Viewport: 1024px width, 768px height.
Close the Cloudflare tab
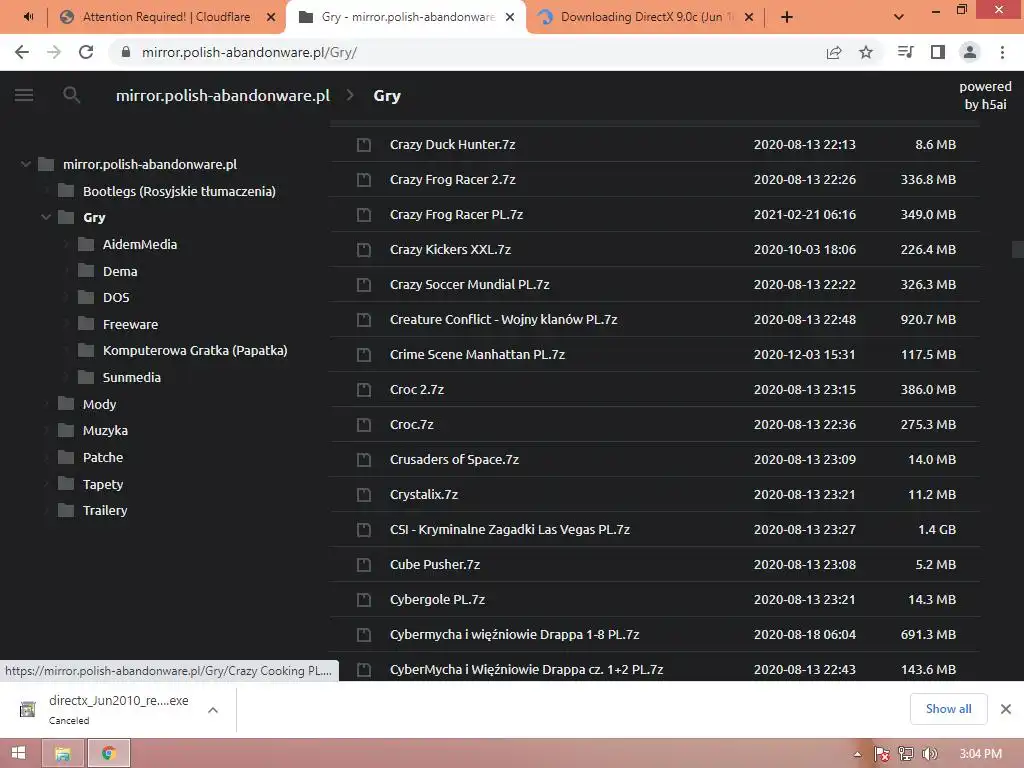tap(271, 18)
